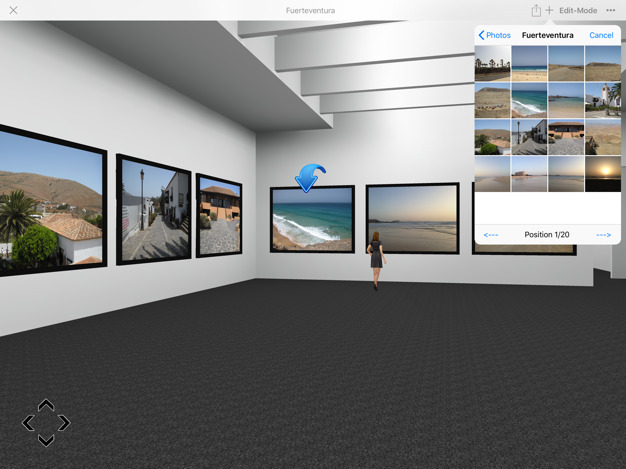The height and width of the screenshot is (469, 626).
Task: Go to previous position with left arrow
Action: click(x=491, y=235)
